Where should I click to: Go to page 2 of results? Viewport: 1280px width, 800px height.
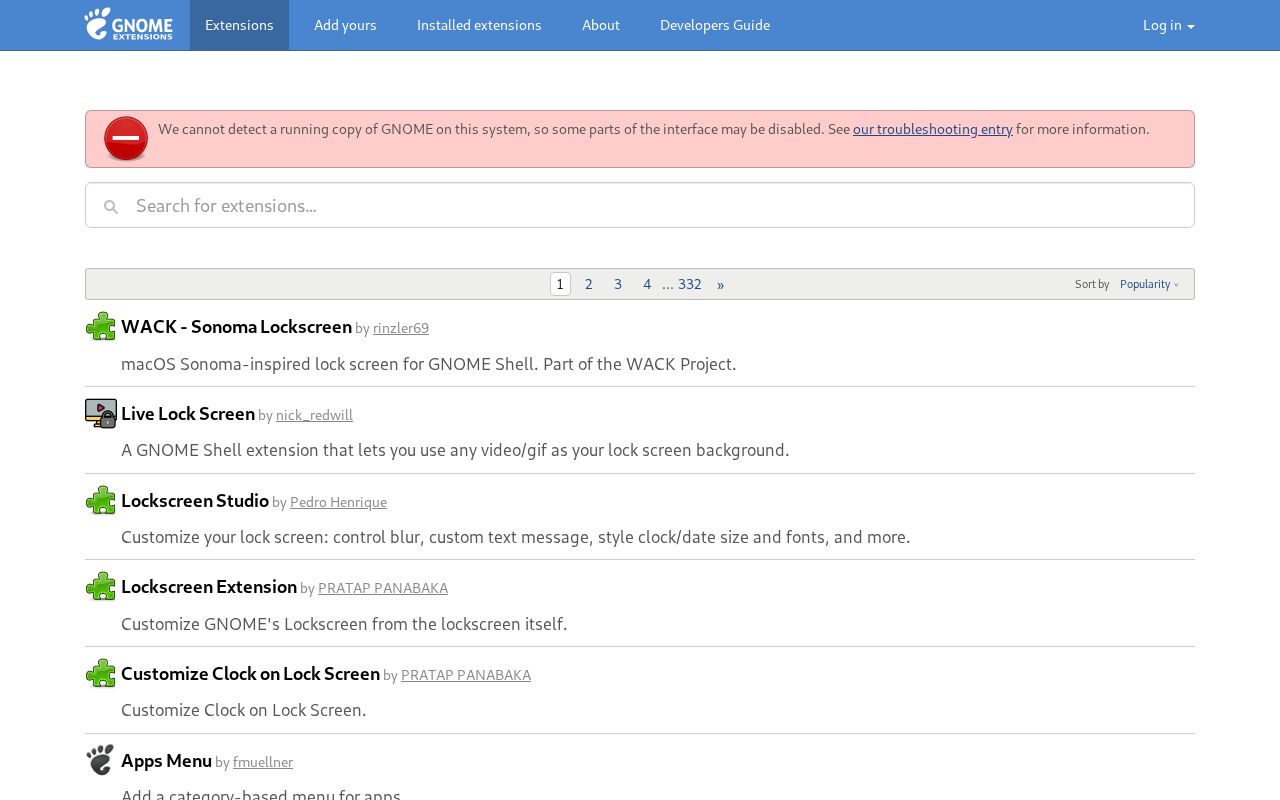(589, 284)
